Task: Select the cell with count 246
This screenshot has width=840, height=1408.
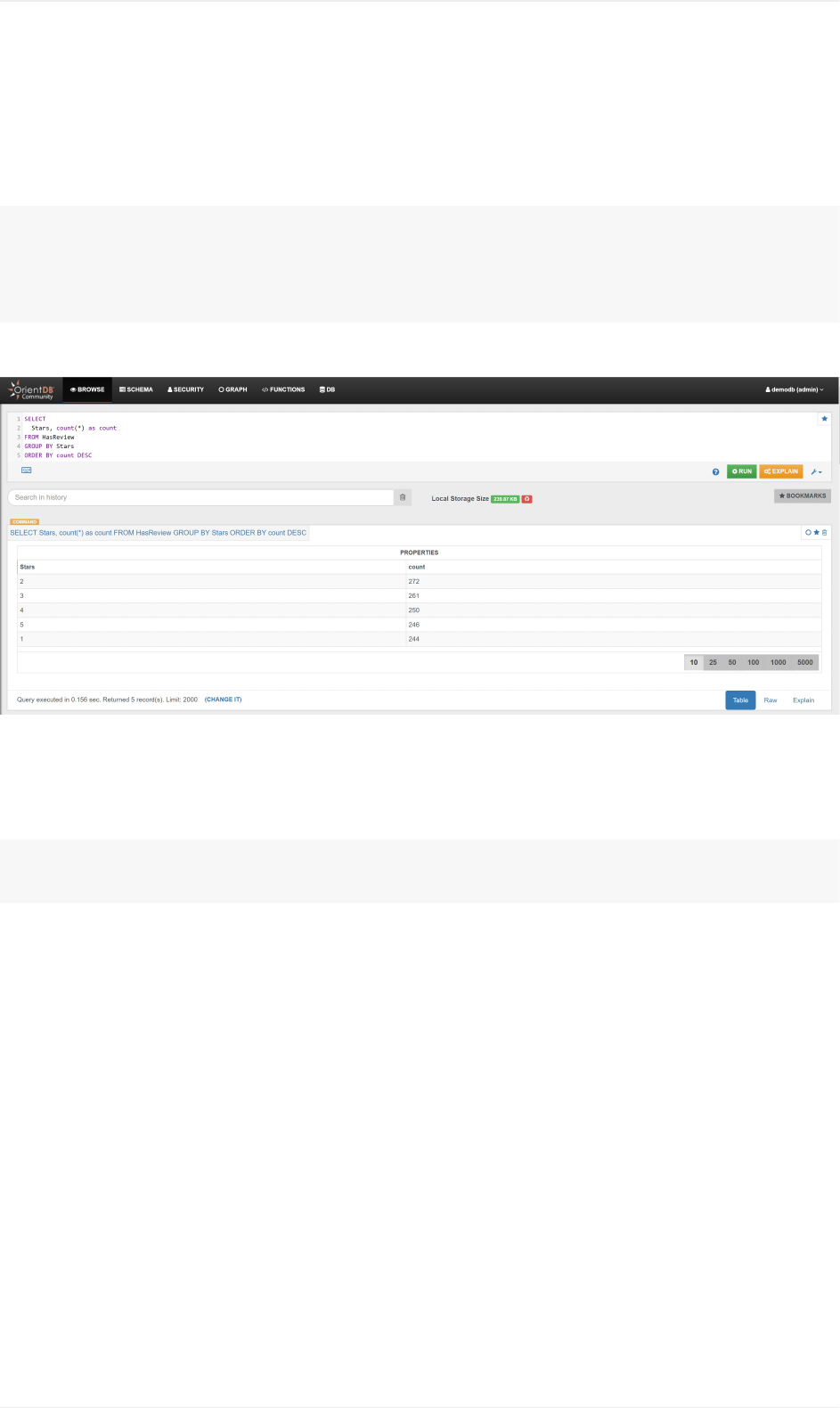Action: pos(613,625)
